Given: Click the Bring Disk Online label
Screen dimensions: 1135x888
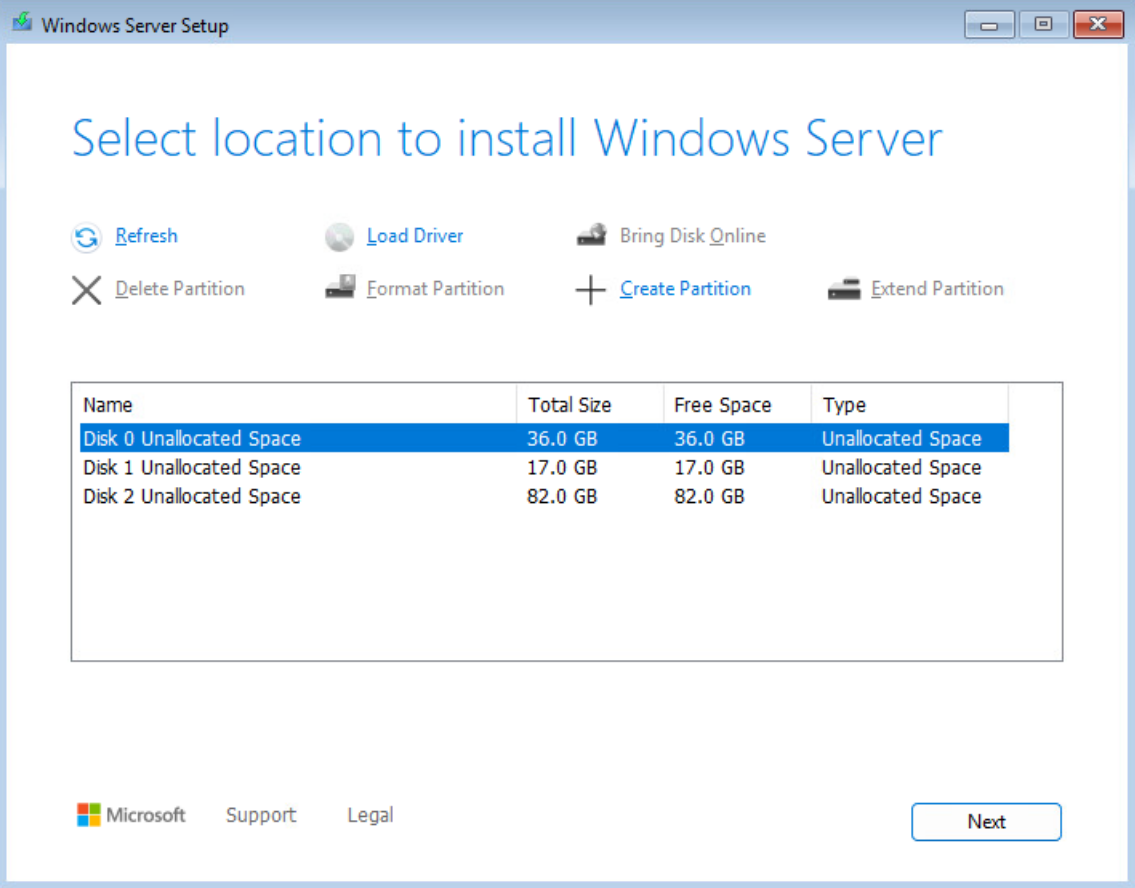Looking at the screenshot, I should point(693,236).
